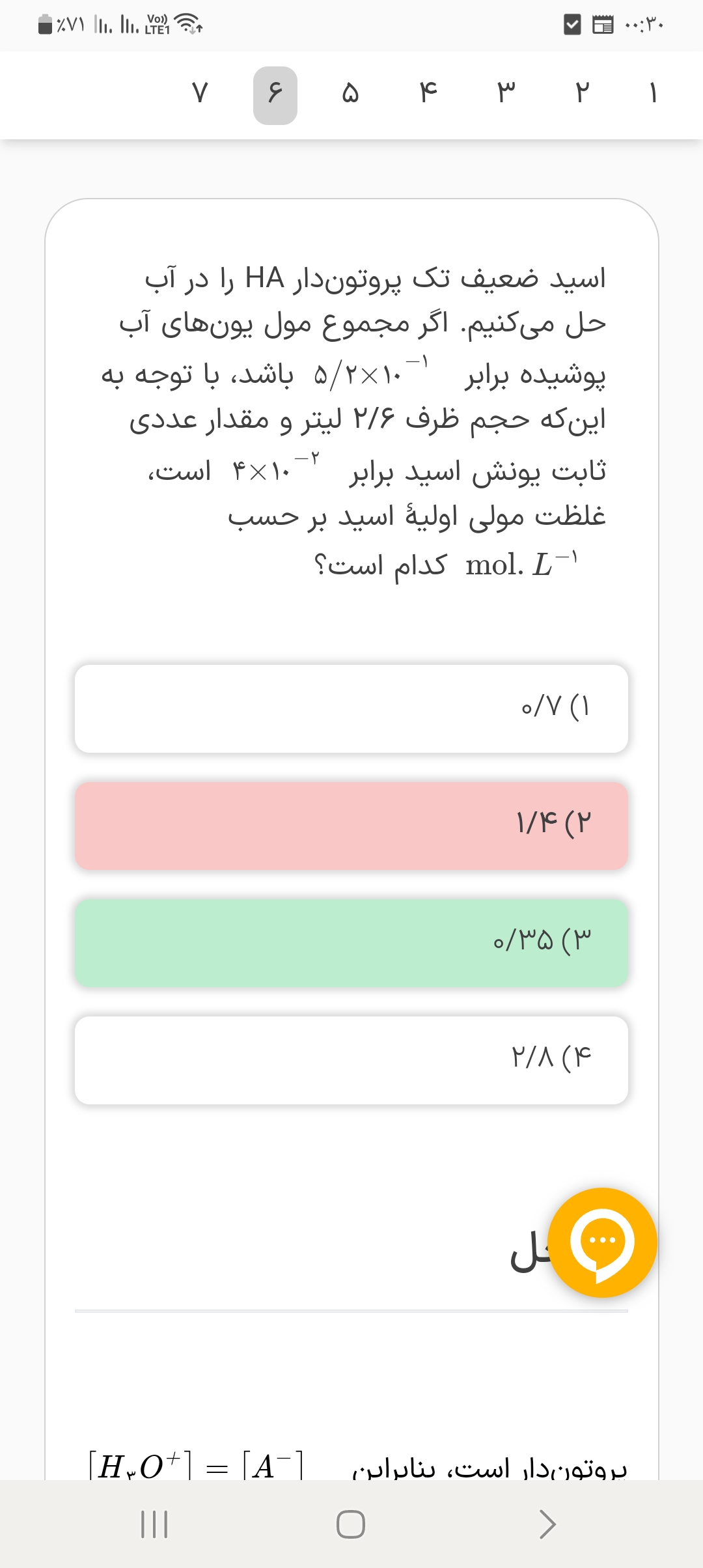The image size is (703, 1568).
Task: Navigate to question ۵ tab
Action: coord(351,95)
